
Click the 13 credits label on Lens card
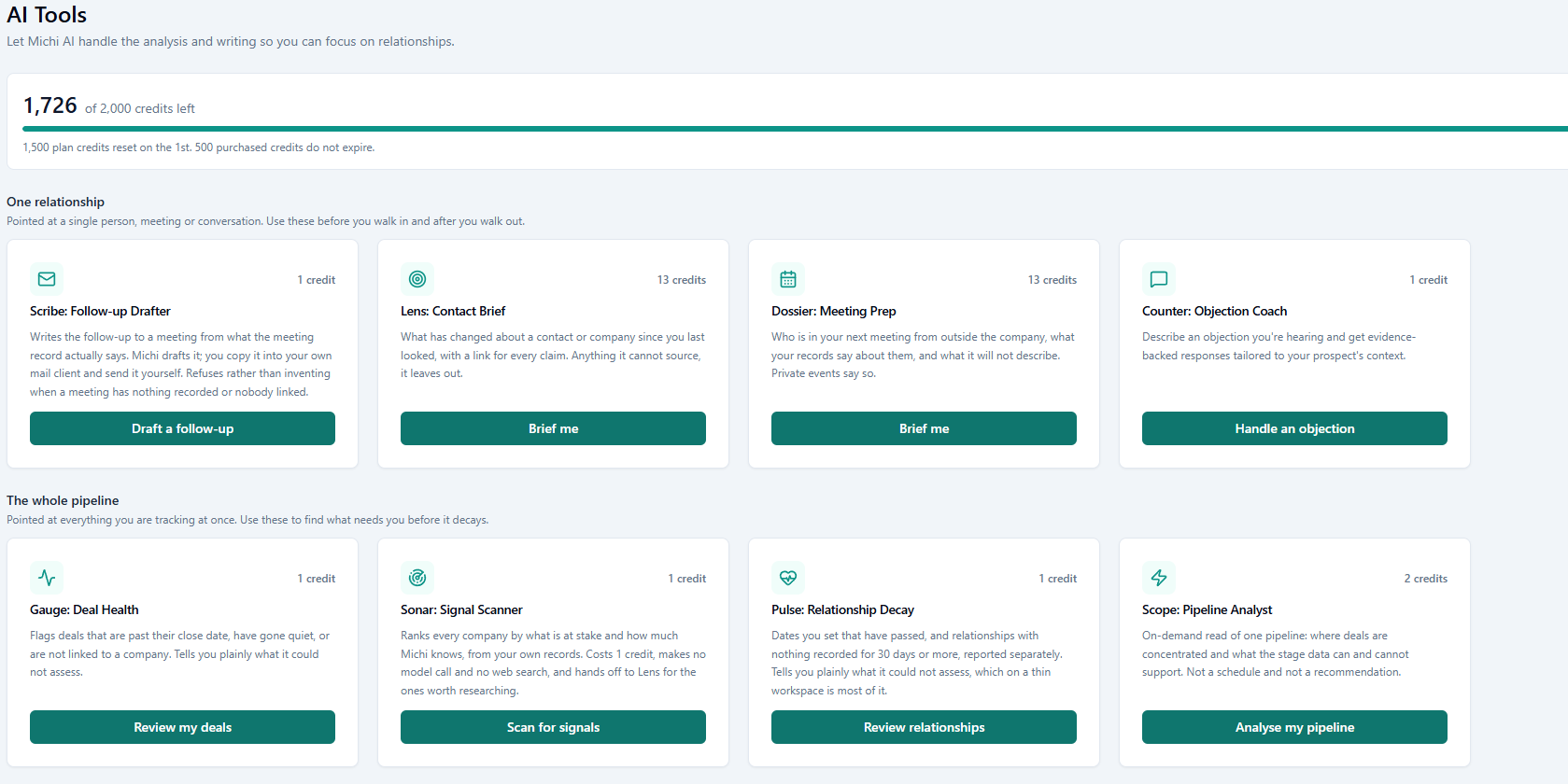pyautogui.click(x=681, y=280)
